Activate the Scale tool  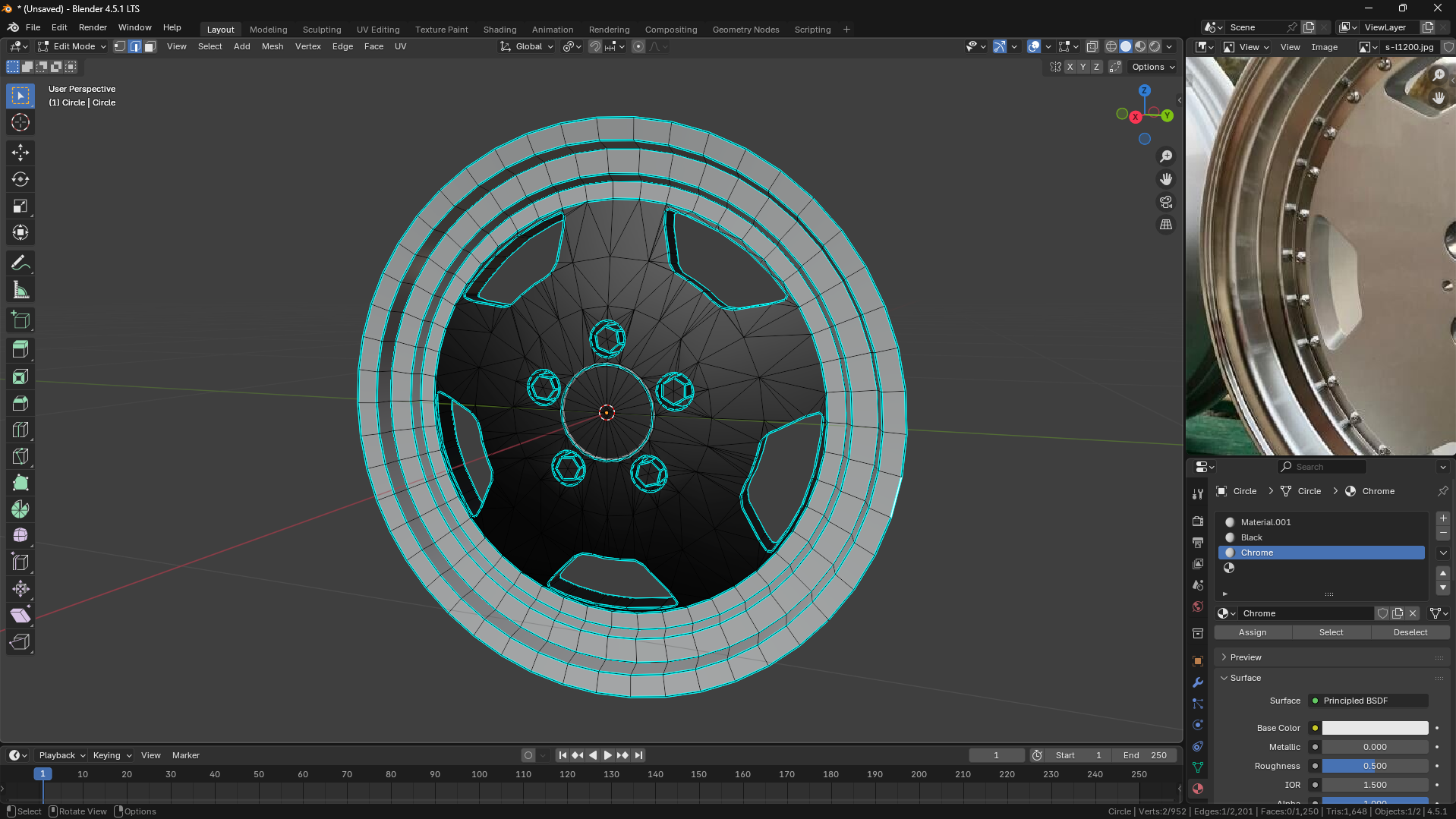point(20,206)
